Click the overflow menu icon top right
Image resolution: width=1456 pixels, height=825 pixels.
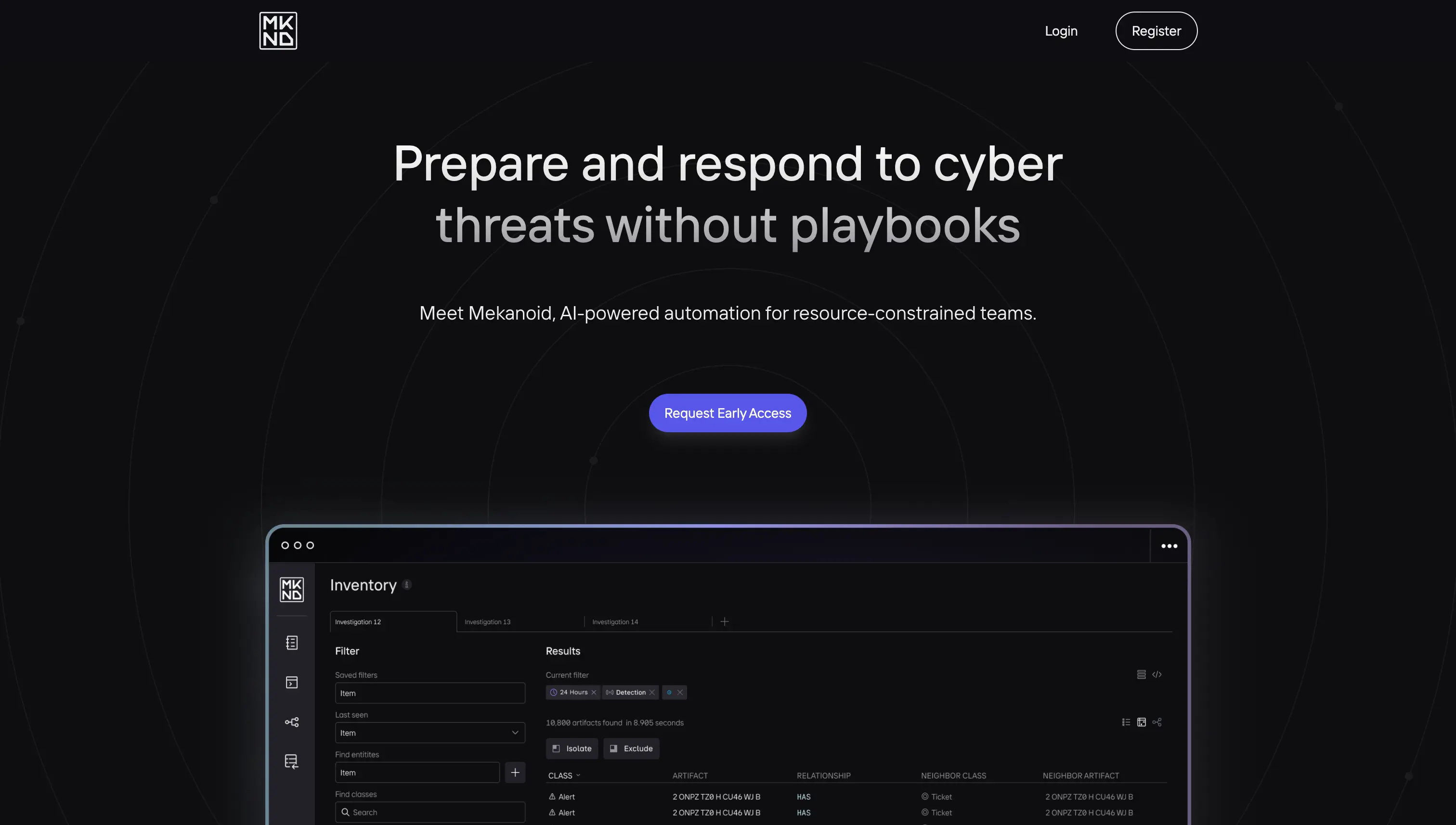click(1168, 545)
